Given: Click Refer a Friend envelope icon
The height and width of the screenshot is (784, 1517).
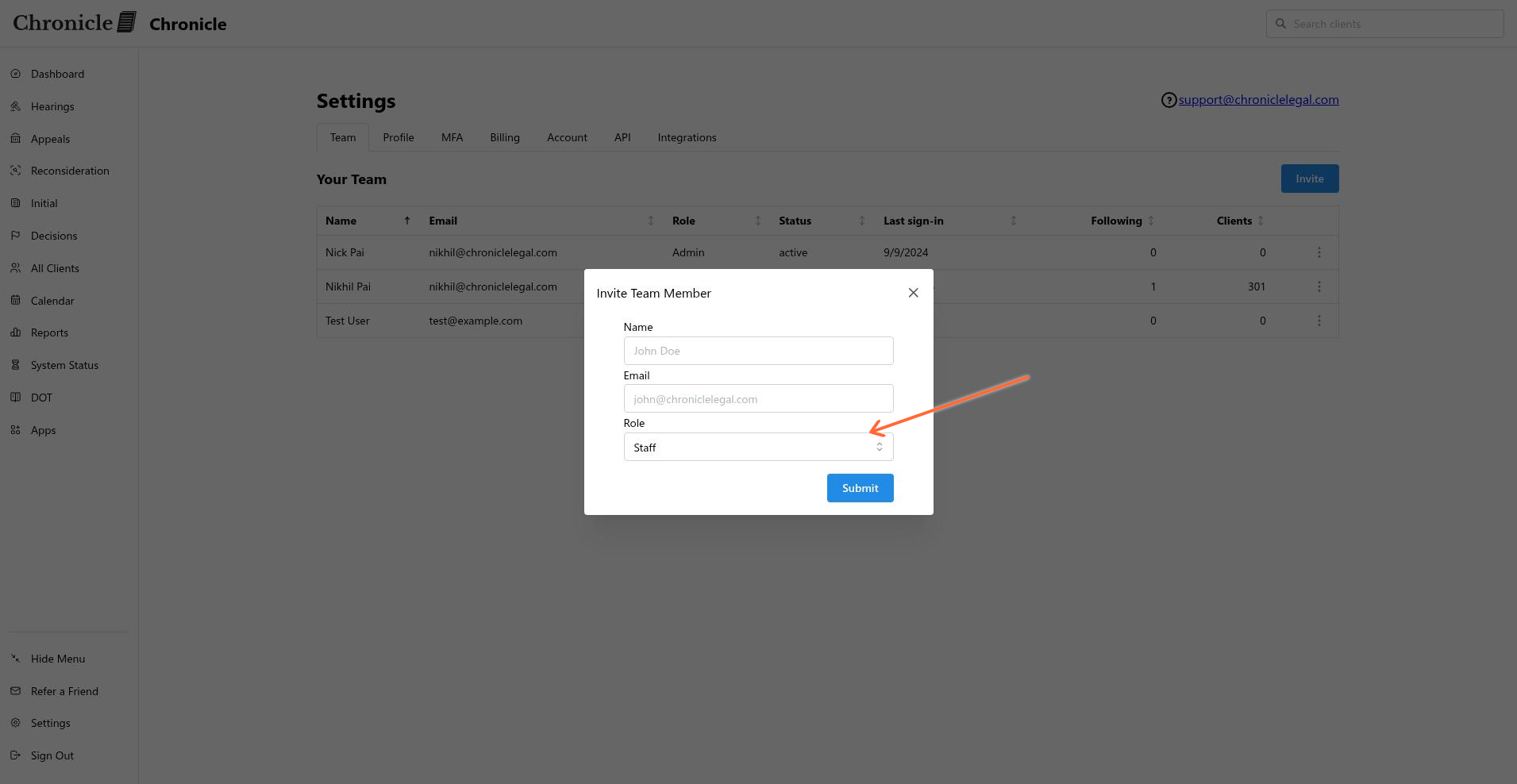Looking at the screenshot, I should (x=15, y=691).
